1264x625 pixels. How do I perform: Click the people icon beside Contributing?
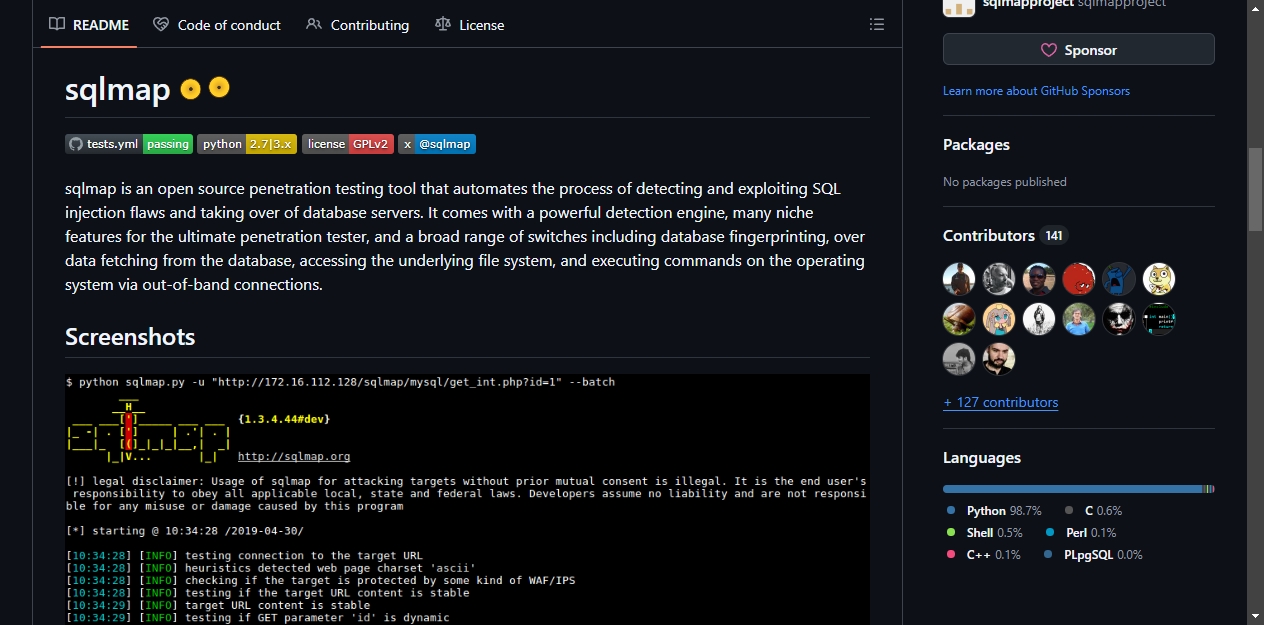[x=314, y=24]
